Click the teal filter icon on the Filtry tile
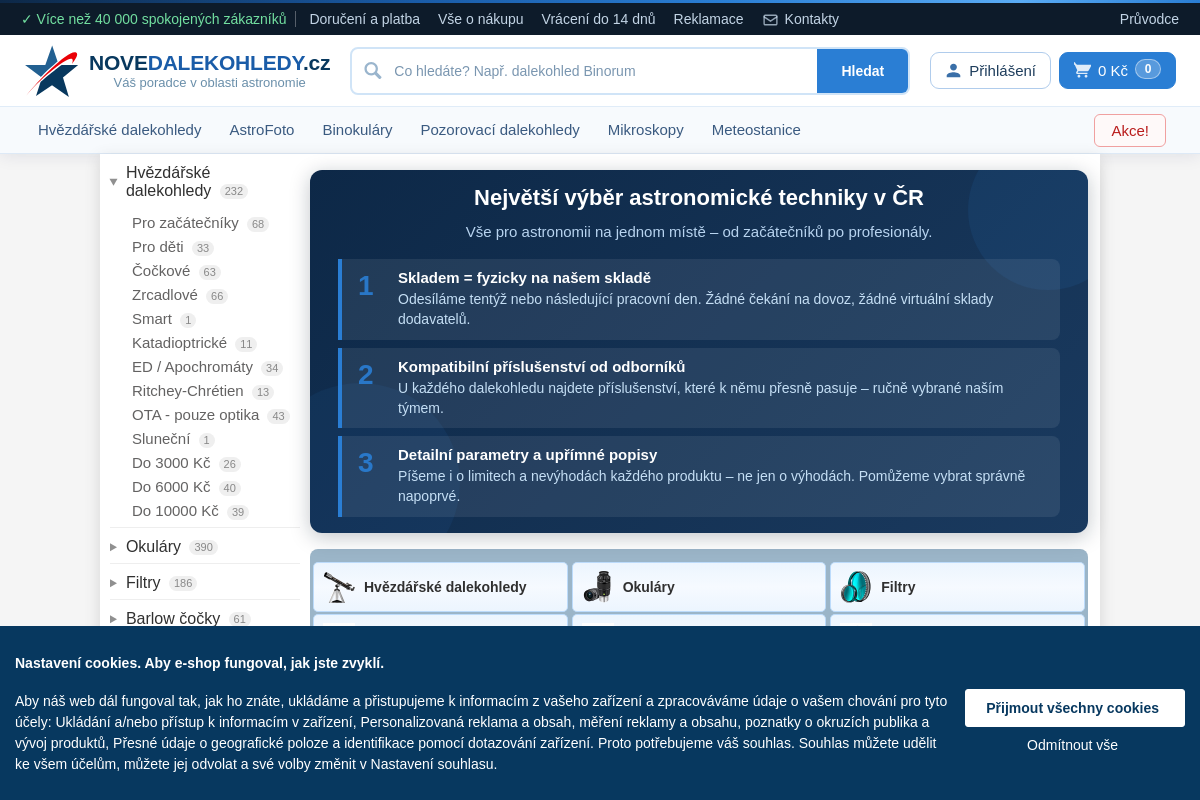Viewport: 1200px width, 800px height. pos(856,587)
